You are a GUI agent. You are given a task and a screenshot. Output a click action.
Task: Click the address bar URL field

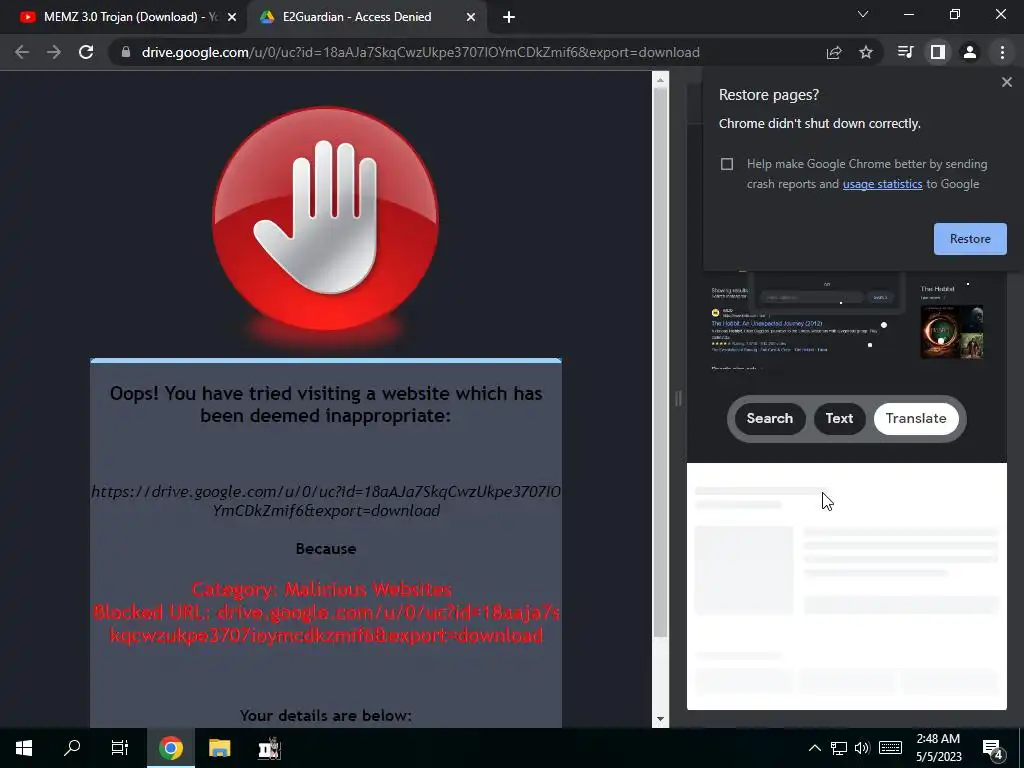pyautogui.click(x=421, y=52)
